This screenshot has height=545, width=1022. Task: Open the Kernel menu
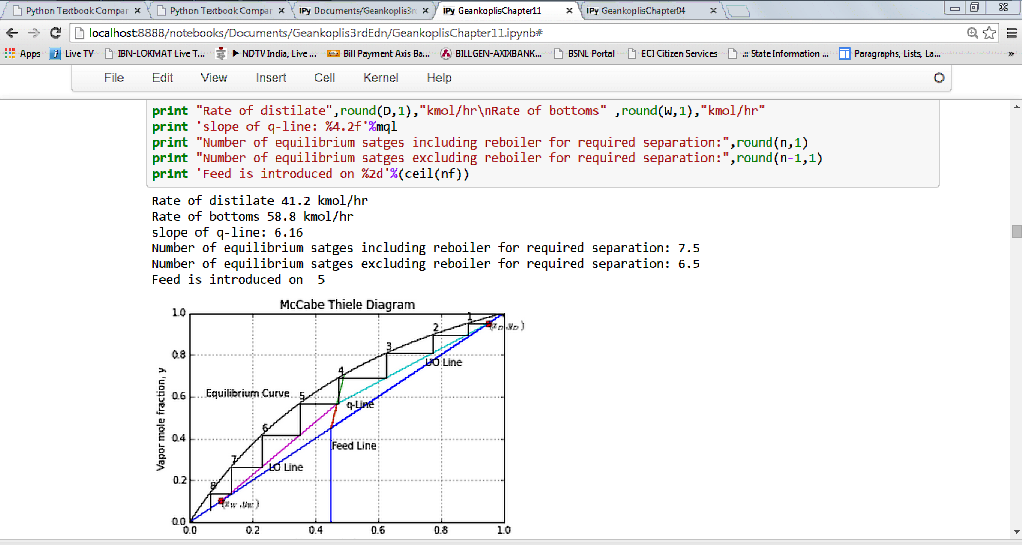(380, 77)
